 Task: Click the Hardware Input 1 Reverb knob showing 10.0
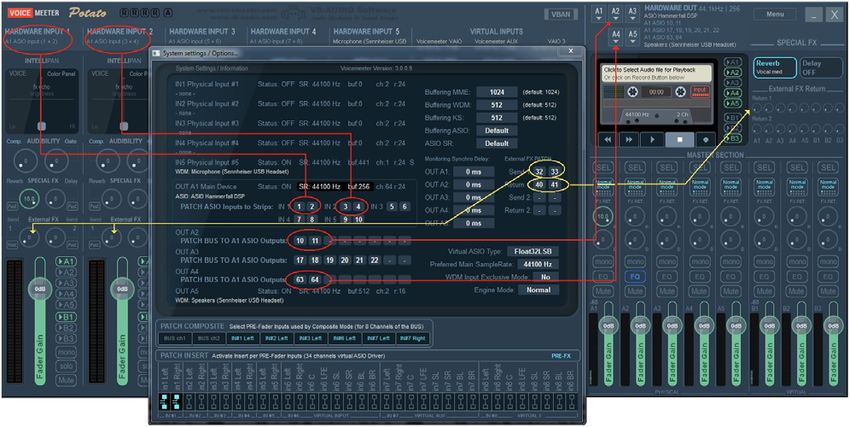pyautogui.click(x=29, y=199)
